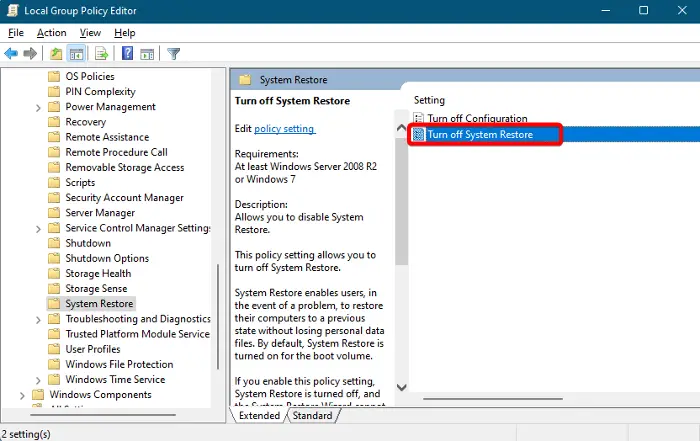Click the policy icon beside Turn off Configuration

418,118
